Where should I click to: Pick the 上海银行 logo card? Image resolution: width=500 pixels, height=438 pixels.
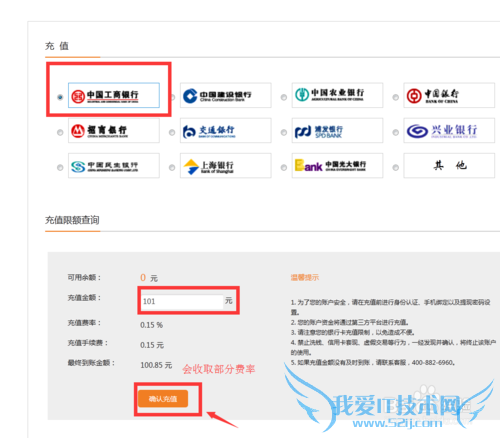(x=226, y=165)
